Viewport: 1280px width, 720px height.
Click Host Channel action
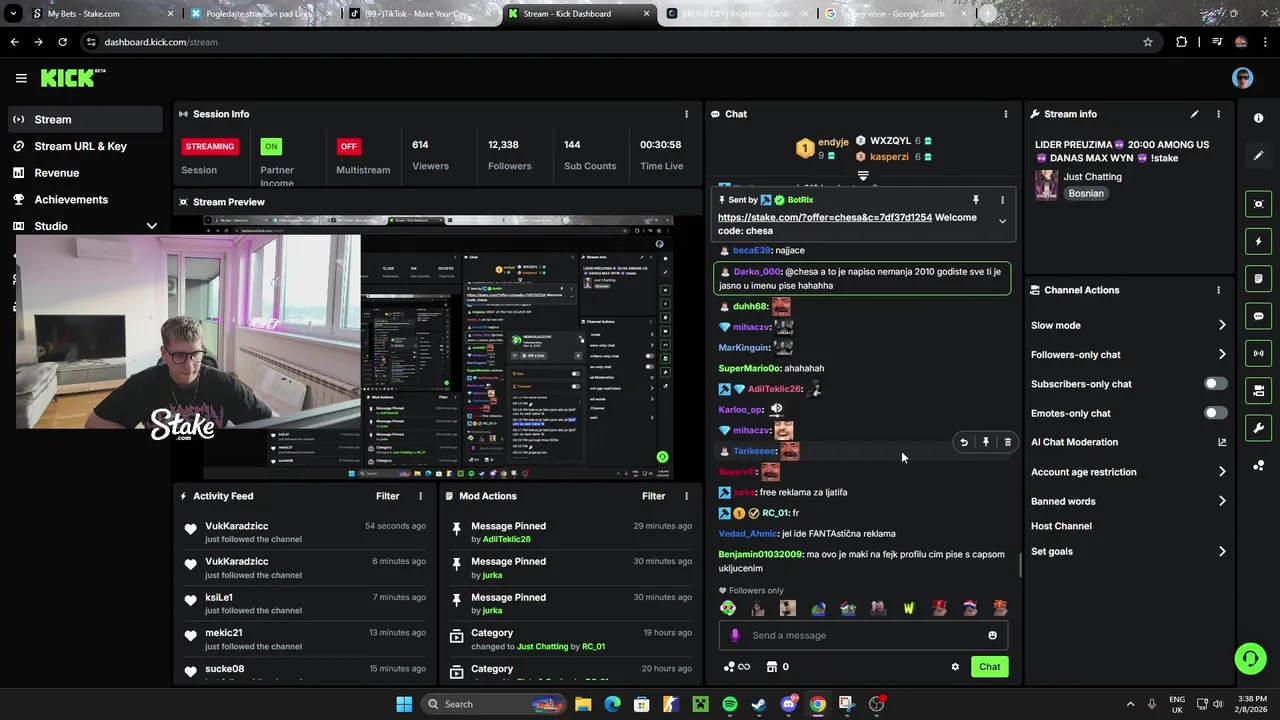1061,526
